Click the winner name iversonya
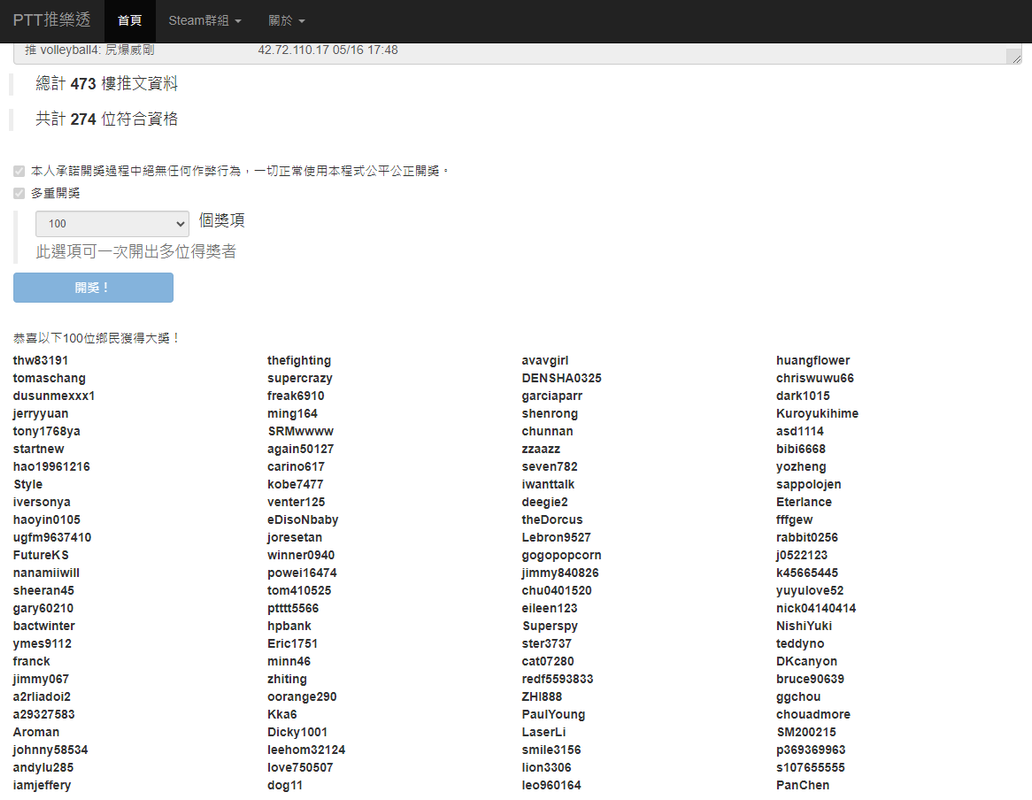 click(x=41, y=502)
